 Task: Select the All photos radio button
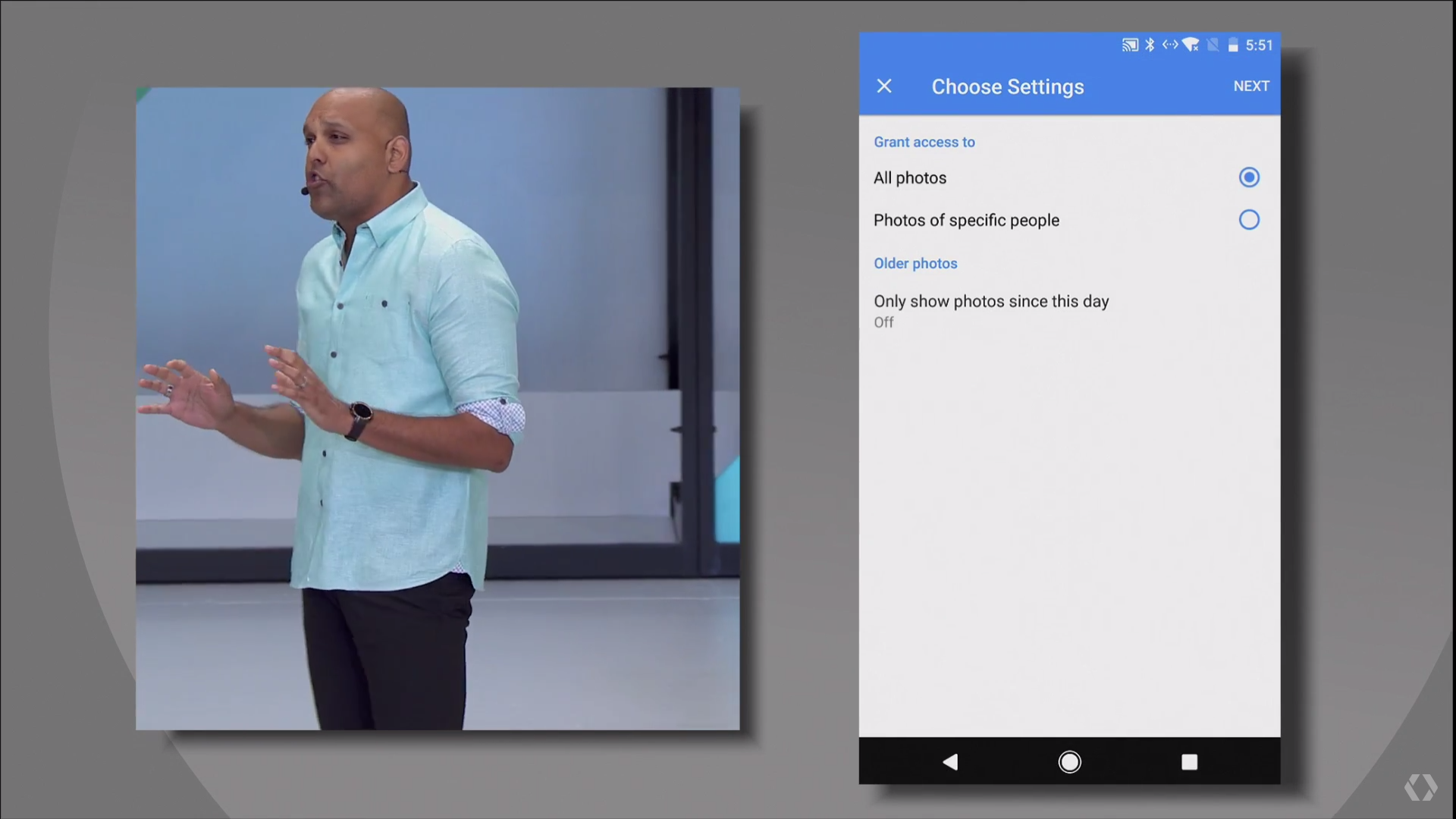click(x=1248, y=177)
